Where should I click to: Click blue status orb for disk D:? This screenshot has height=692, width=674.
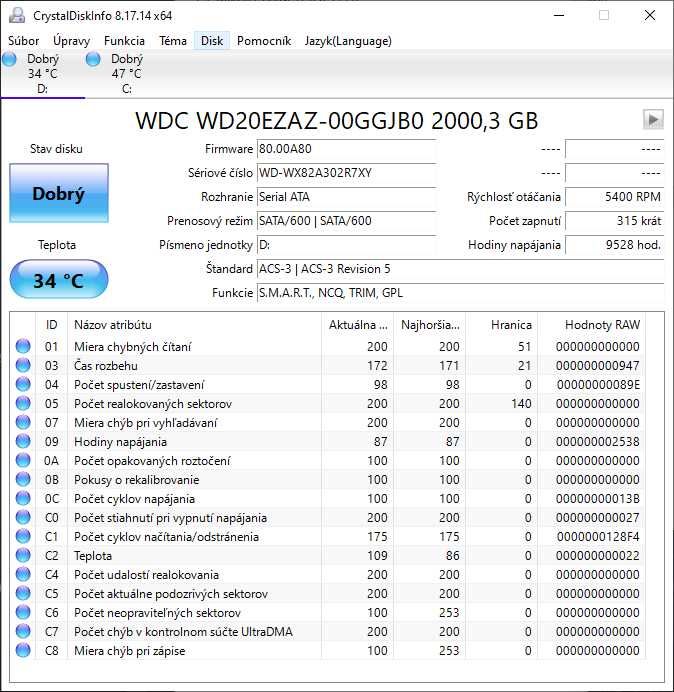pos(9,59)
